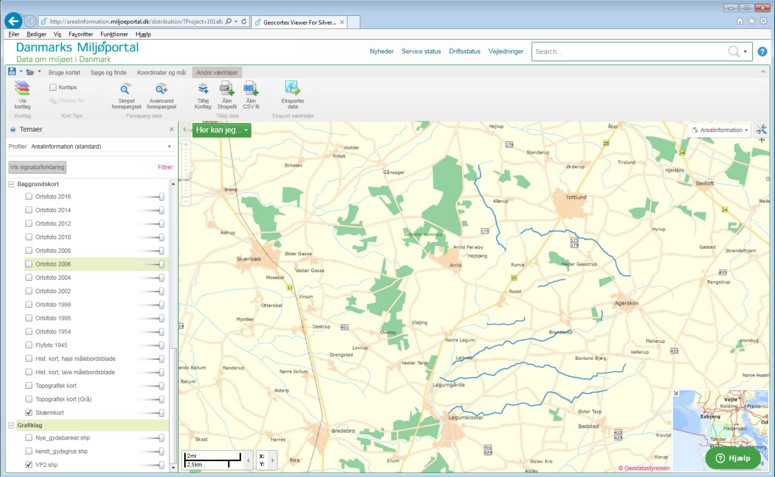Select Avanceret forespørgsel query tool
The height and width of the screenshot is (477, 775).
(162, 96)
